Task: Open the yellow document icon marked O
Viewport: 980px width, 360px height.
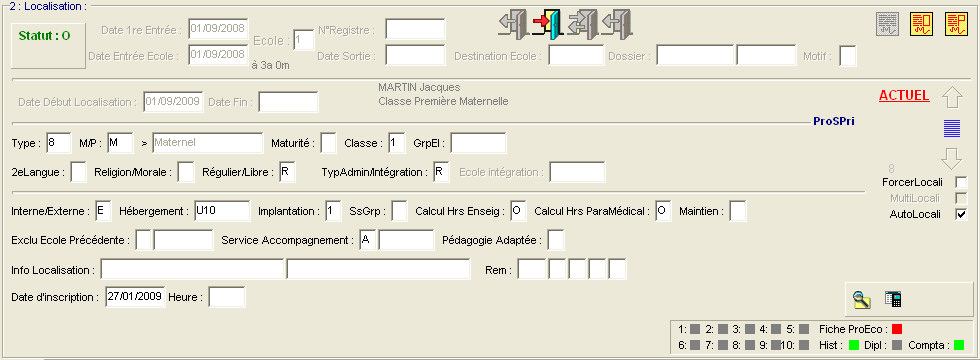Action: (921, 24)
